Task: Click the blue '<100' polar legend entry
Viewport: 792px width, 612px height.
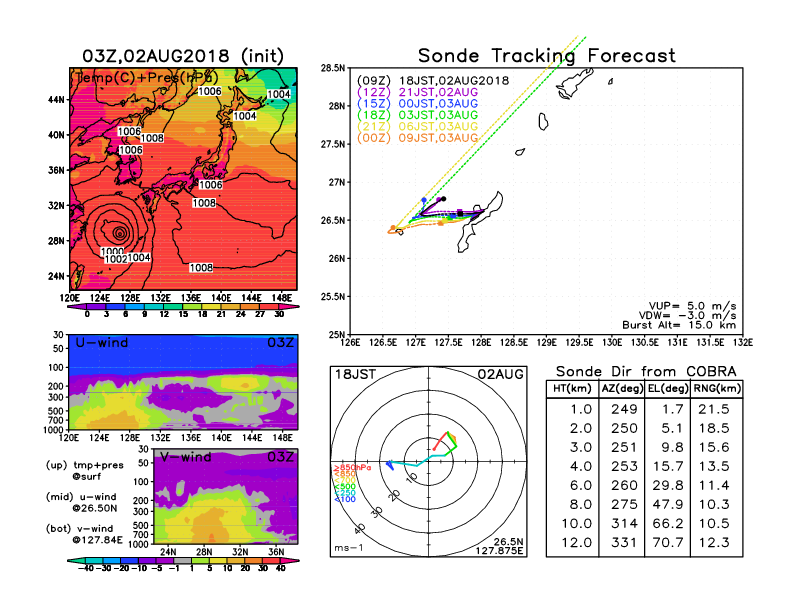Action: coord(344,499)
